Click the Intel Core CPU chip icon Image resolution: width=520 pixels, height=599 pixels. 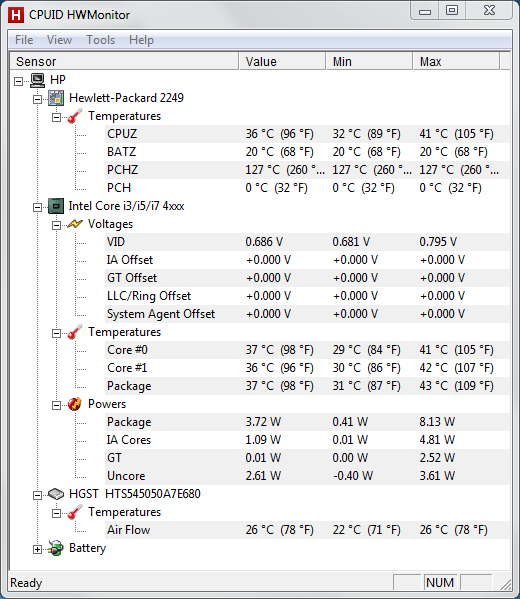[56, 206]
